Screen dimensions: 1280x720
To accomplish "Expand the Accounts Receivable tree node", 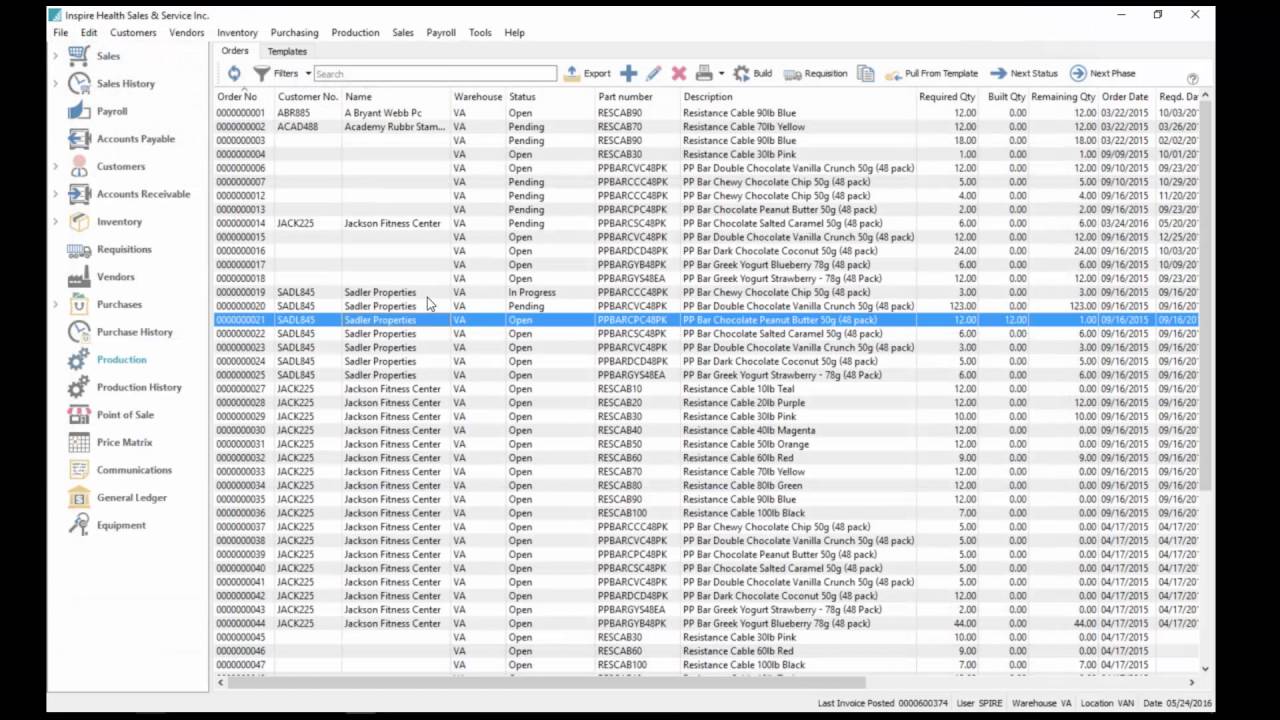I will [x=55, y=194].
